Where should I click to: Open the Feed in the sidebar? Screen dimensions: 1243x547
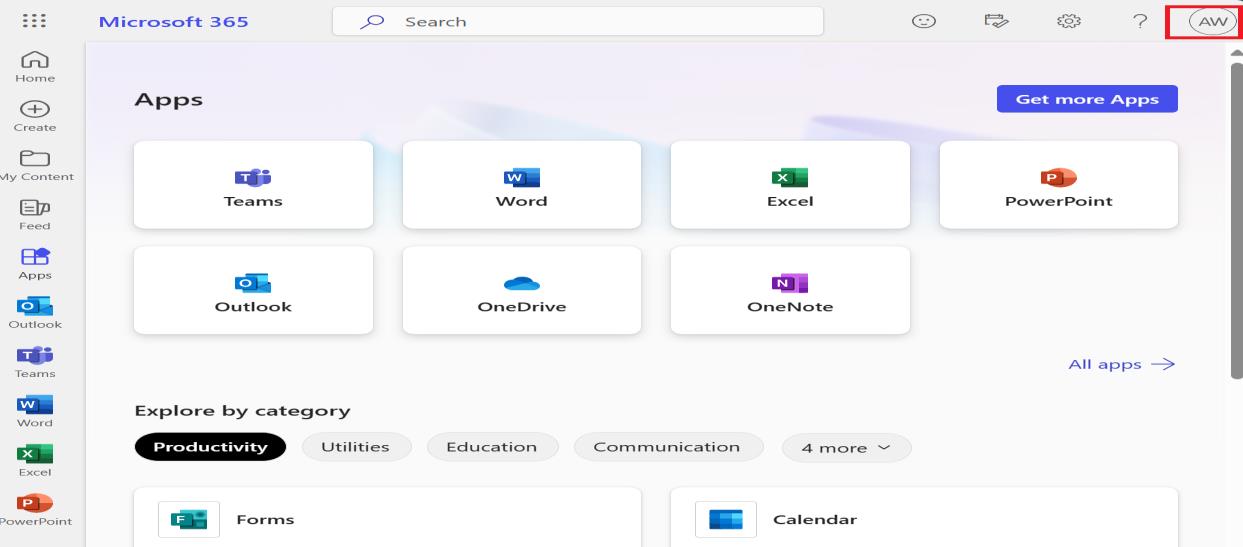[33, 214]
